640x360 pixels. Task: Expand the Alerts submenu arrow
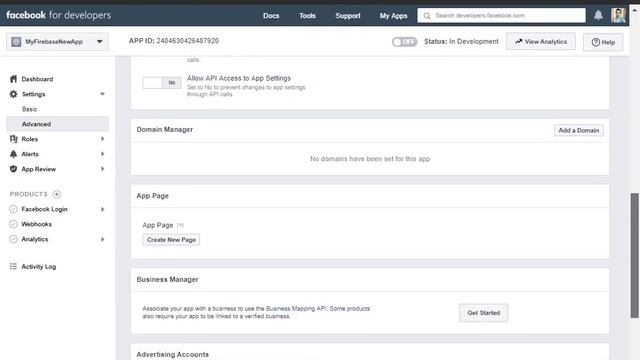[x=102, y=154]
